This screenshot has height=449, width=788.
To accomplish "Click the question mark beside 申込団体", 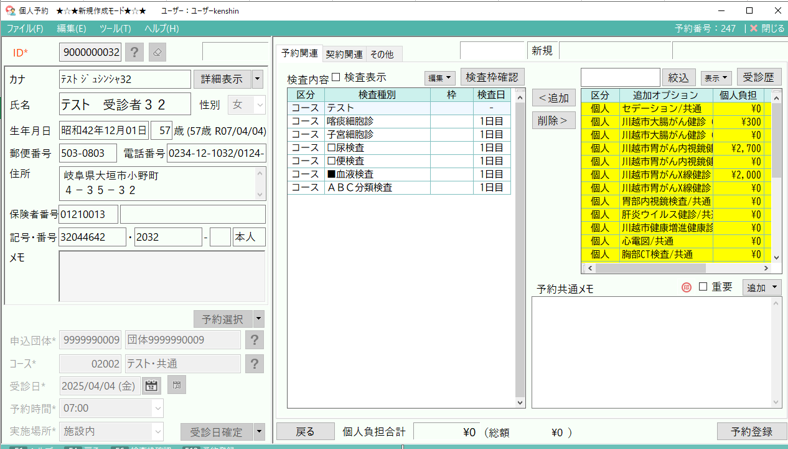I will (255, 341).
